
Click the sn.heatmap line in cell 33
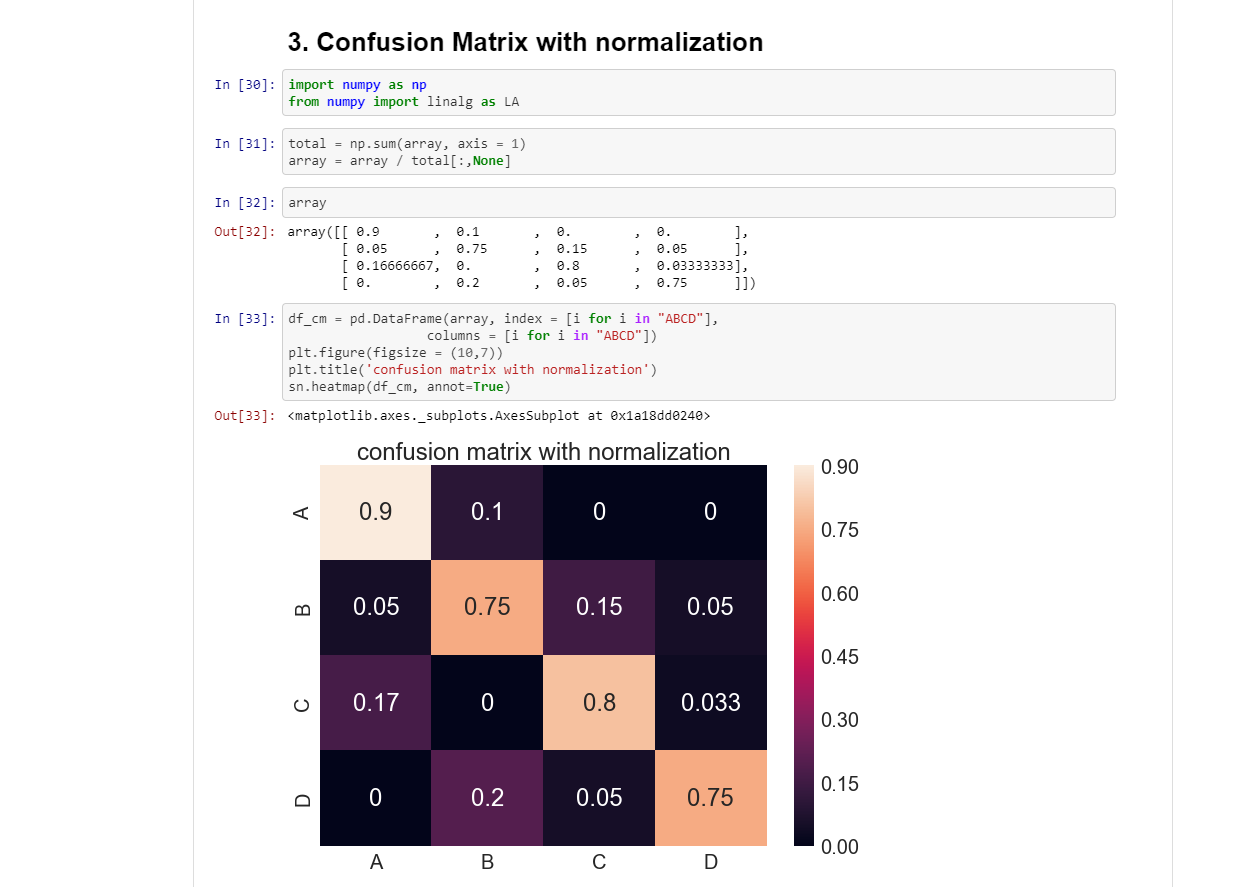click(x=398, y=386)
